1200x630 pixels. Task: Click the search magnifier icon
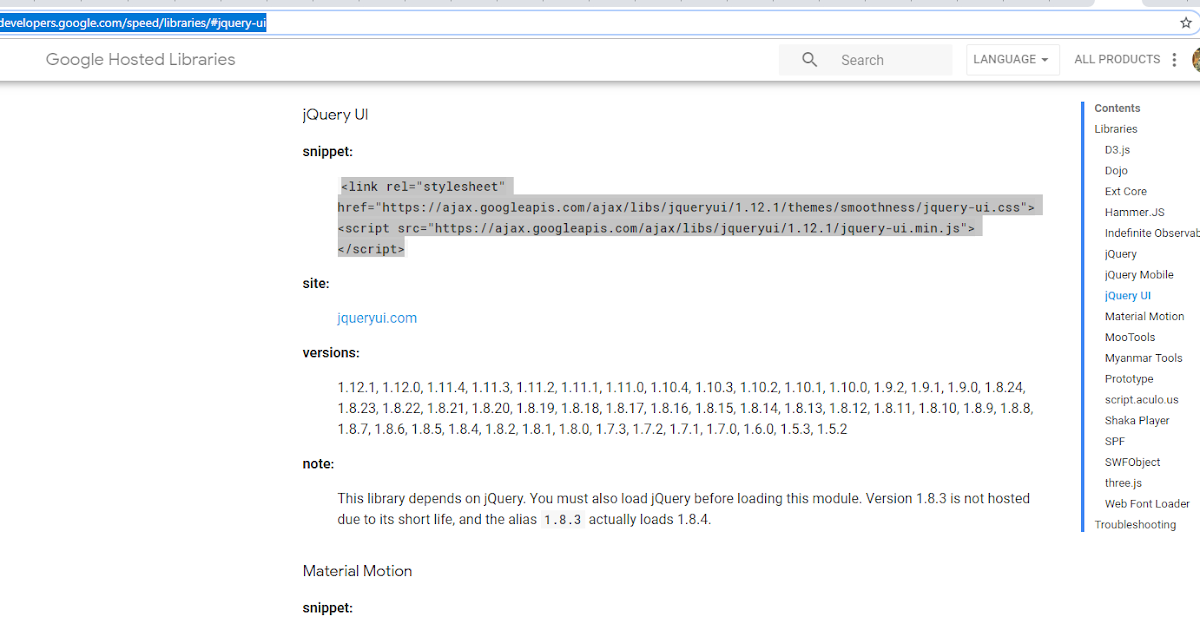[810, 60]
